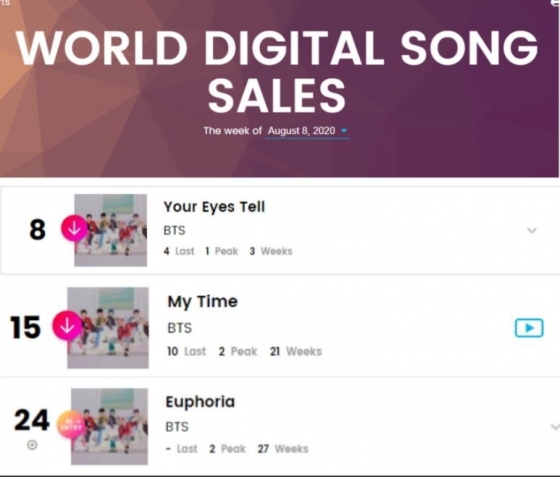Click the Re-Entry badge on Euphoria
Screen dimensions: 560x477
click(71, 424)
